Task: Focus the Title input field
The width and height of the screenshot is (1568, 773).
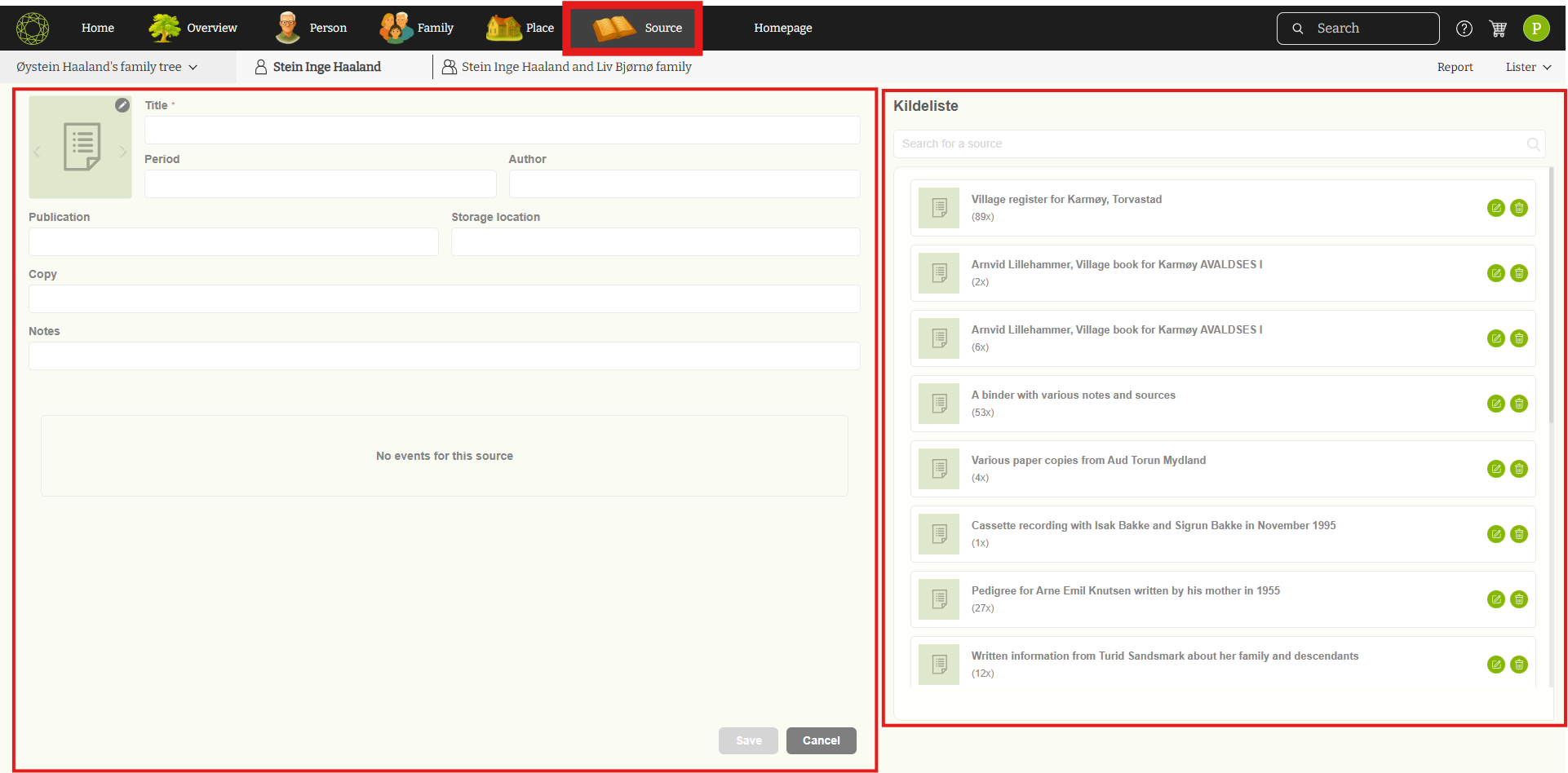Action: [502, 130]
